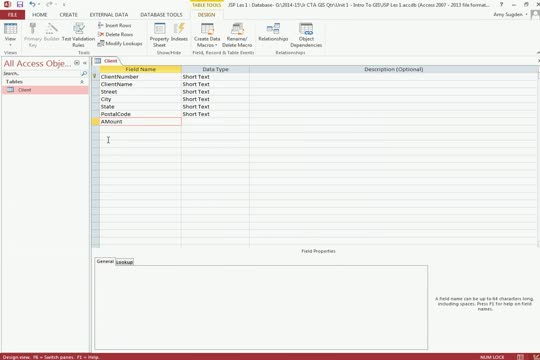Click the Field Name column header
The image size is (540, 360).
[141, 69]
